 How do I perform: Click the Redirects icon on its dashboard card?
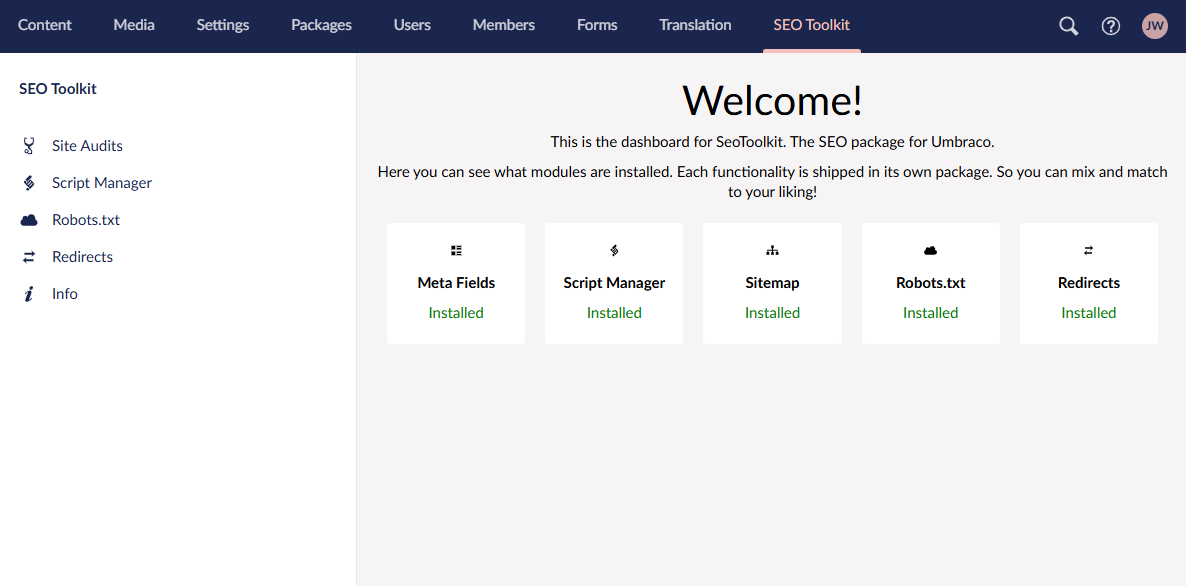(1089, 249)
